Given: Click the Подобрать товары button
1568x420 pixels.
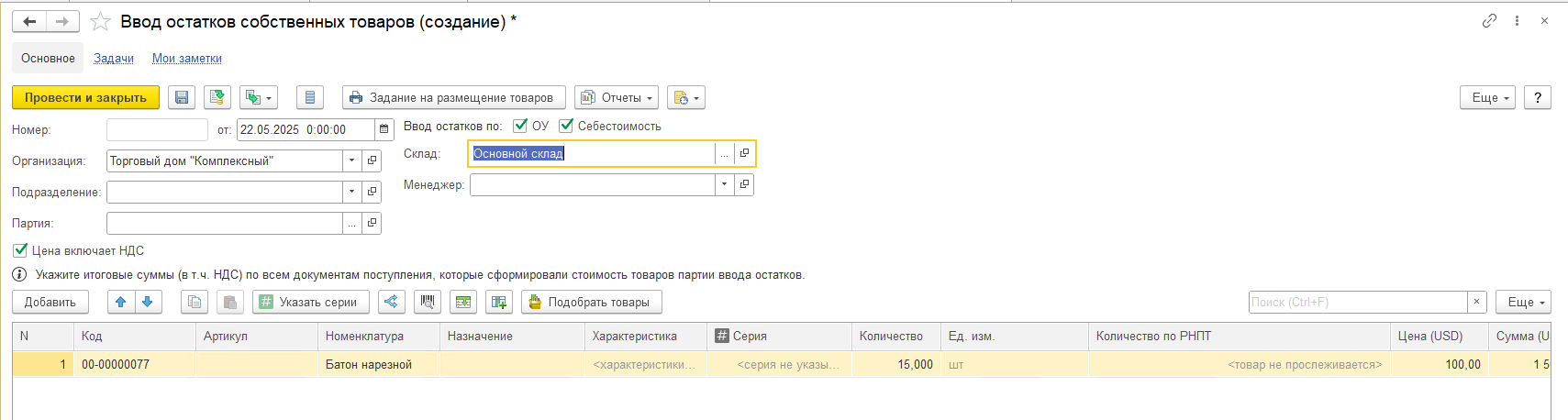Looking at the screenshot, I should (591, 302).
